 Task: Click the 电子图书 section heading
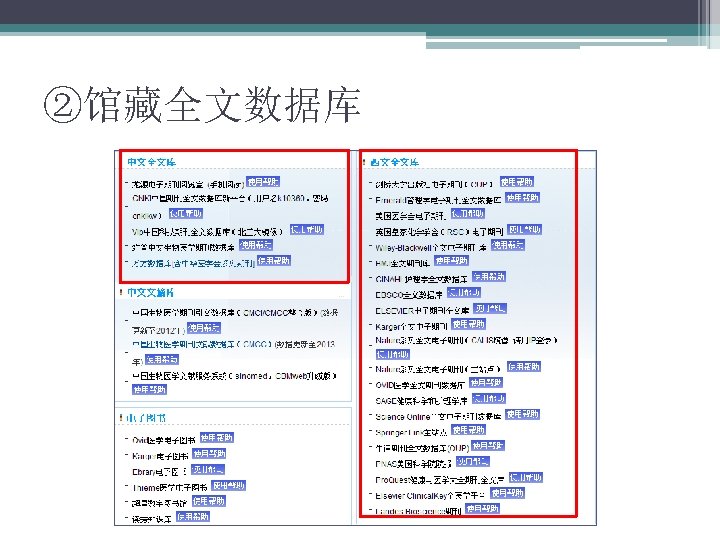[x=146, y=418]
